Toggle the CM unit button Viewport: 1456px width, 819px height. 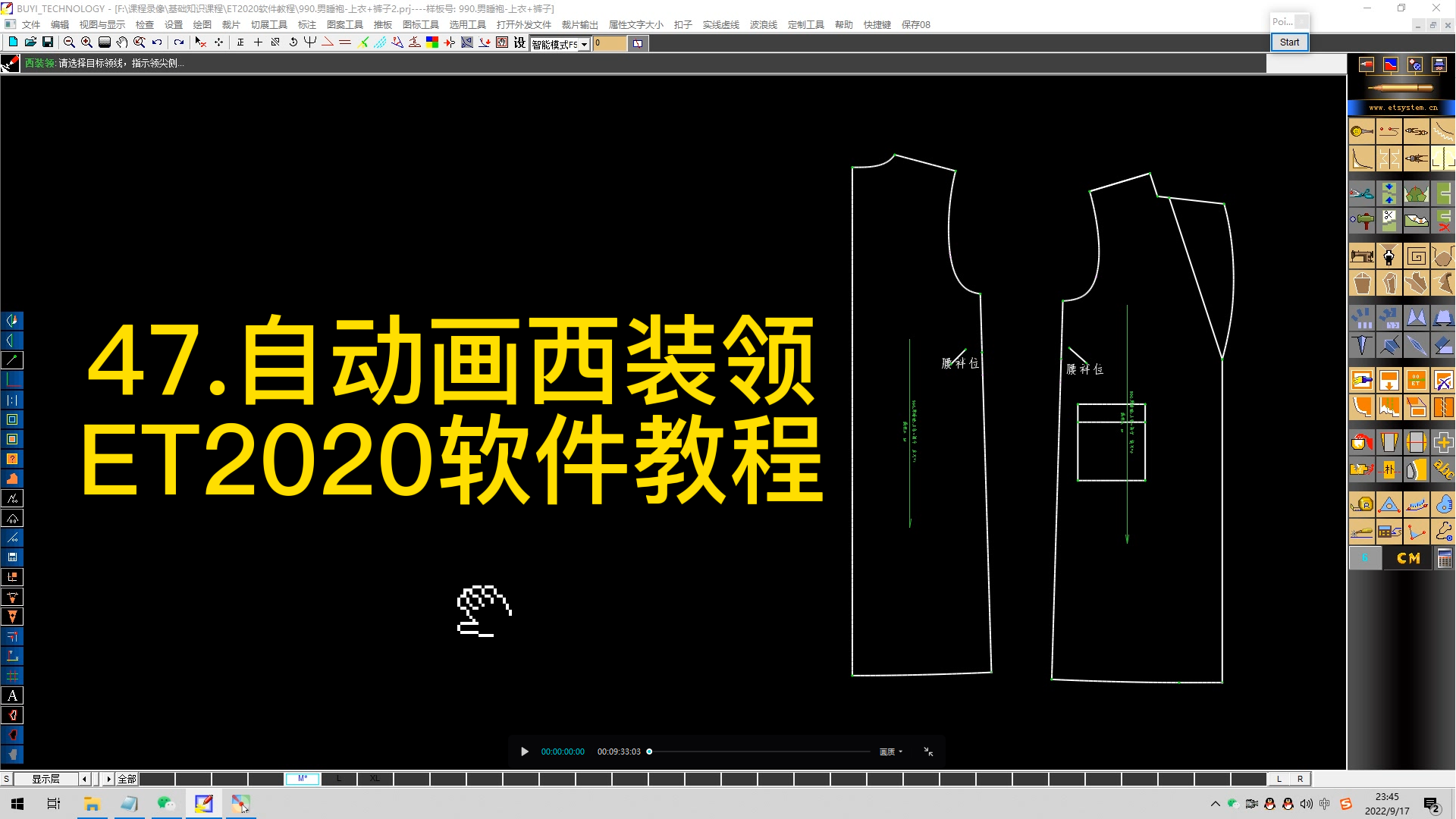pyautogui.click(x=1408, y=559)
